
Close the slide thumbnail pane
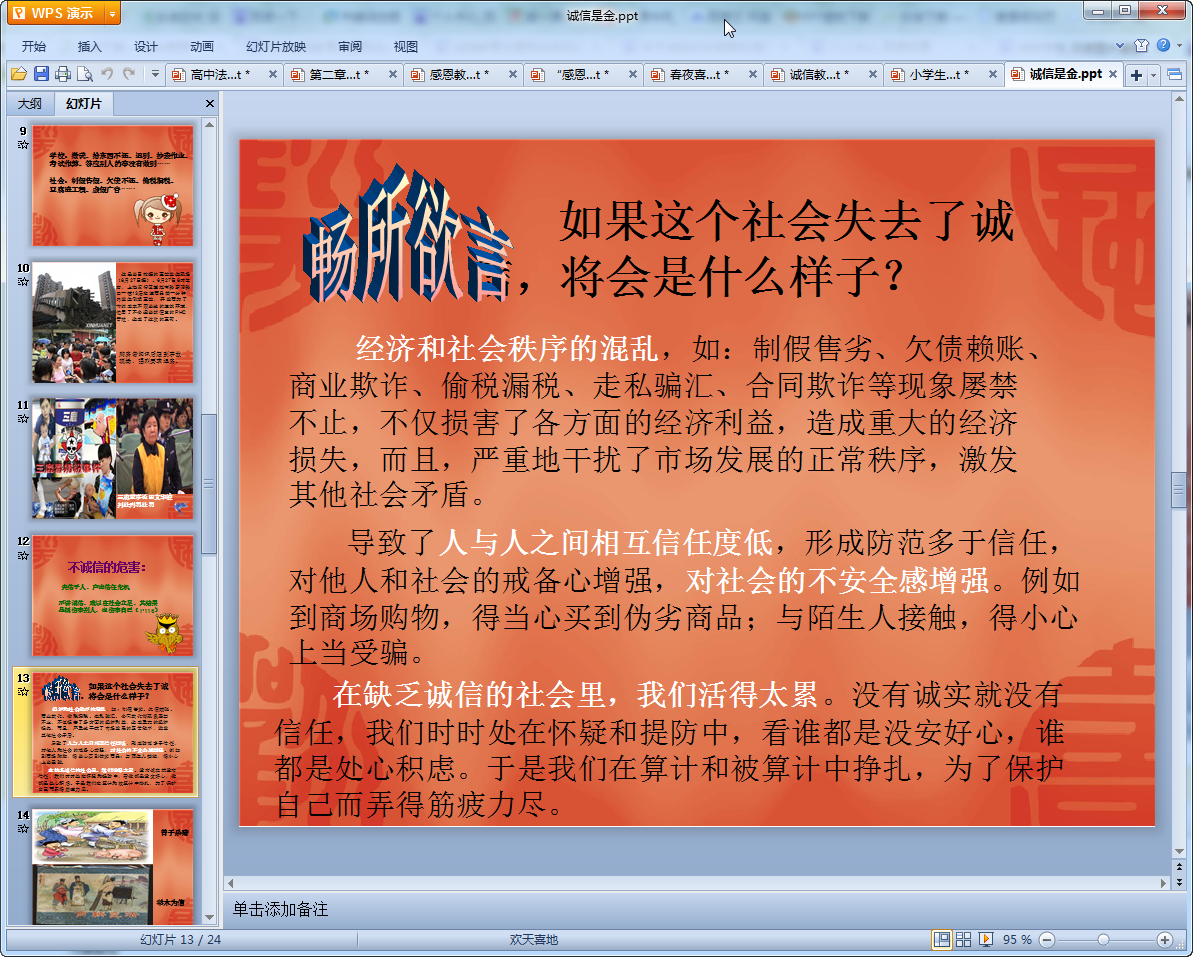click(210, 103)
